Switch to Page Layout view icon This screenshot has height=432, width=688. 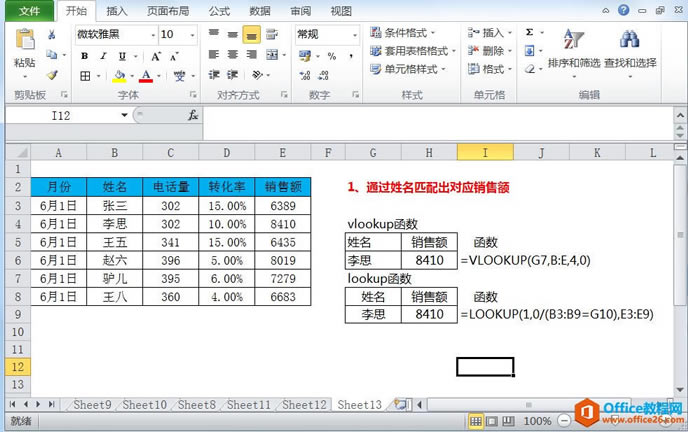pos(492,421)
